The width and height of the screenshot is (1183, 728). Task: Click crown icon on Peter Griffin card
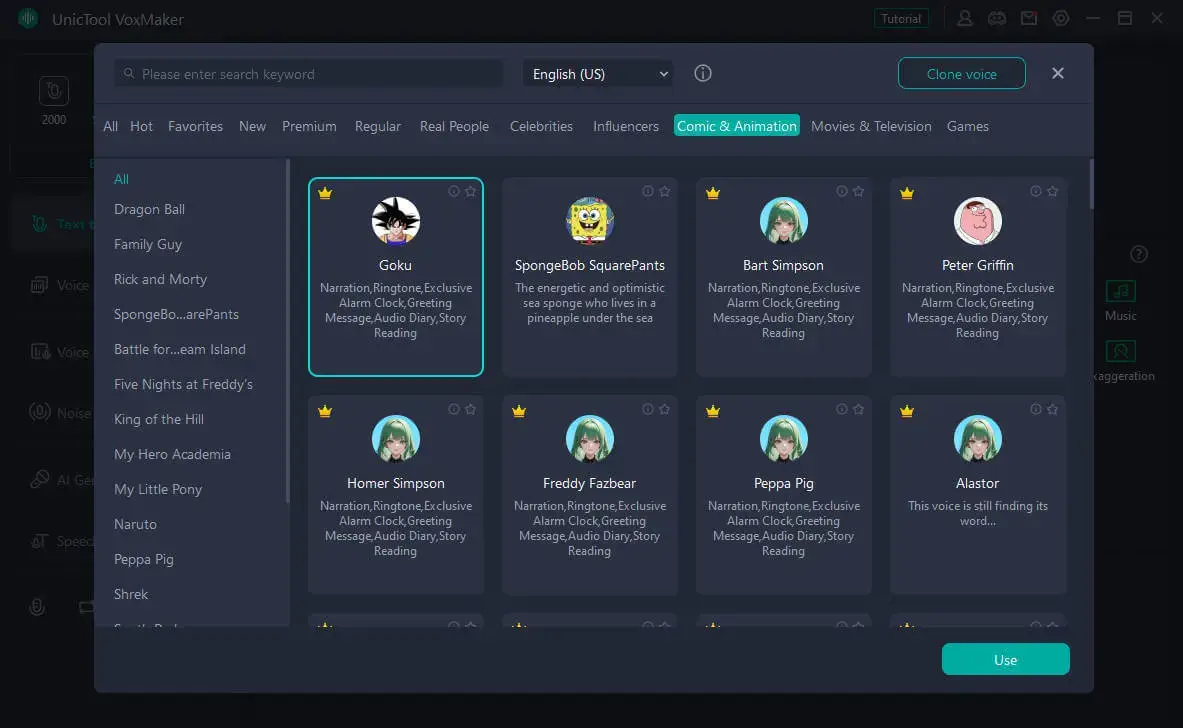tap(907, 193)
